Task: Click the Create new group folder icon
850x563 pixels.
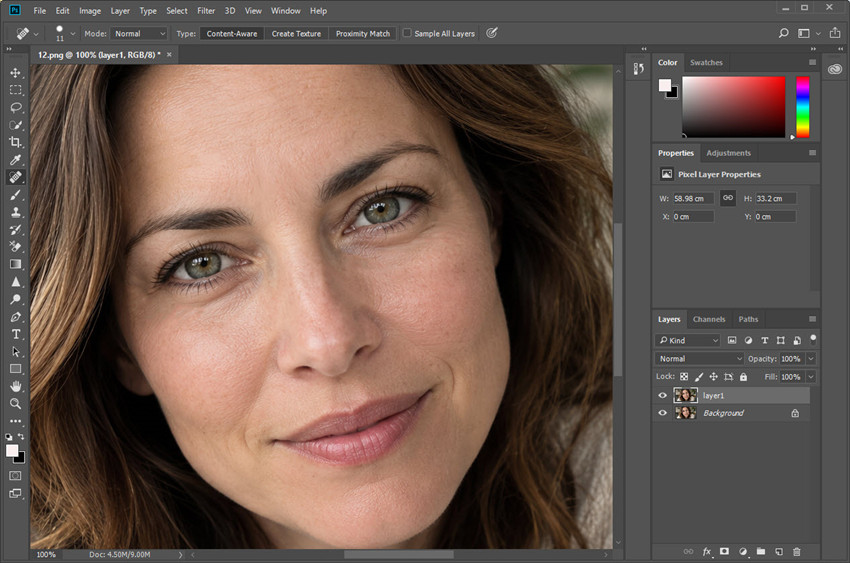Action: tap(761, 551)
